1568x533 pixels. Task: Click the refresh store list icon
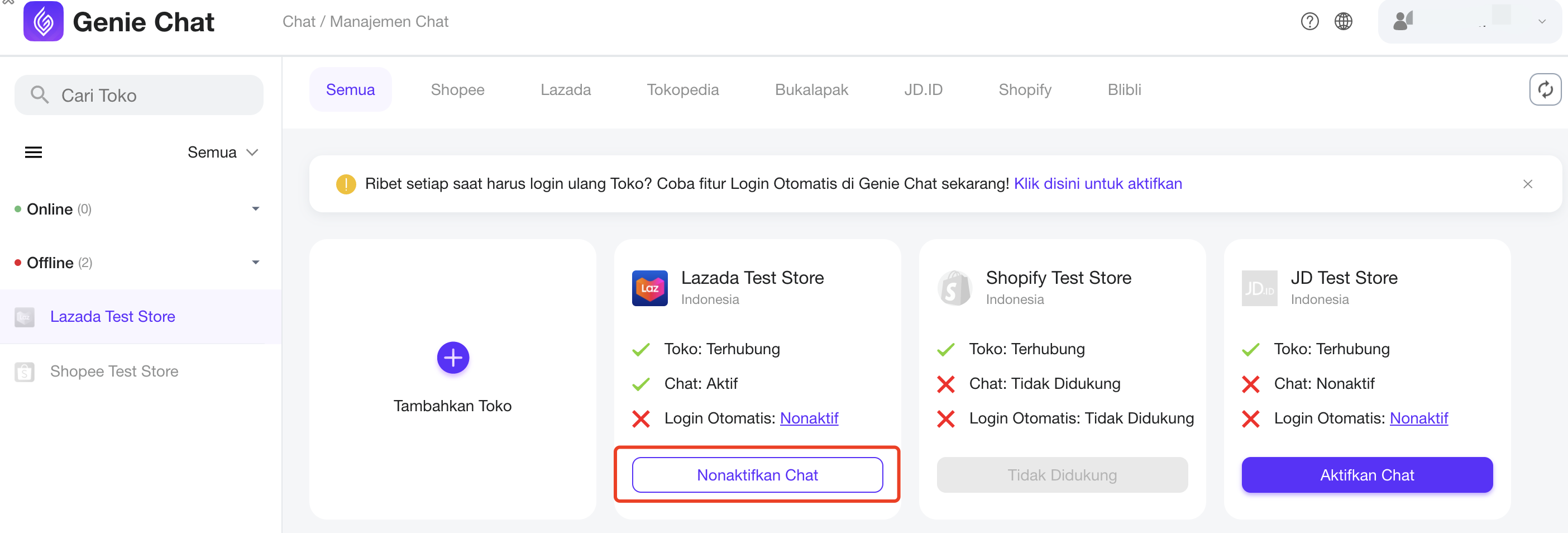tap(1545, 89)
